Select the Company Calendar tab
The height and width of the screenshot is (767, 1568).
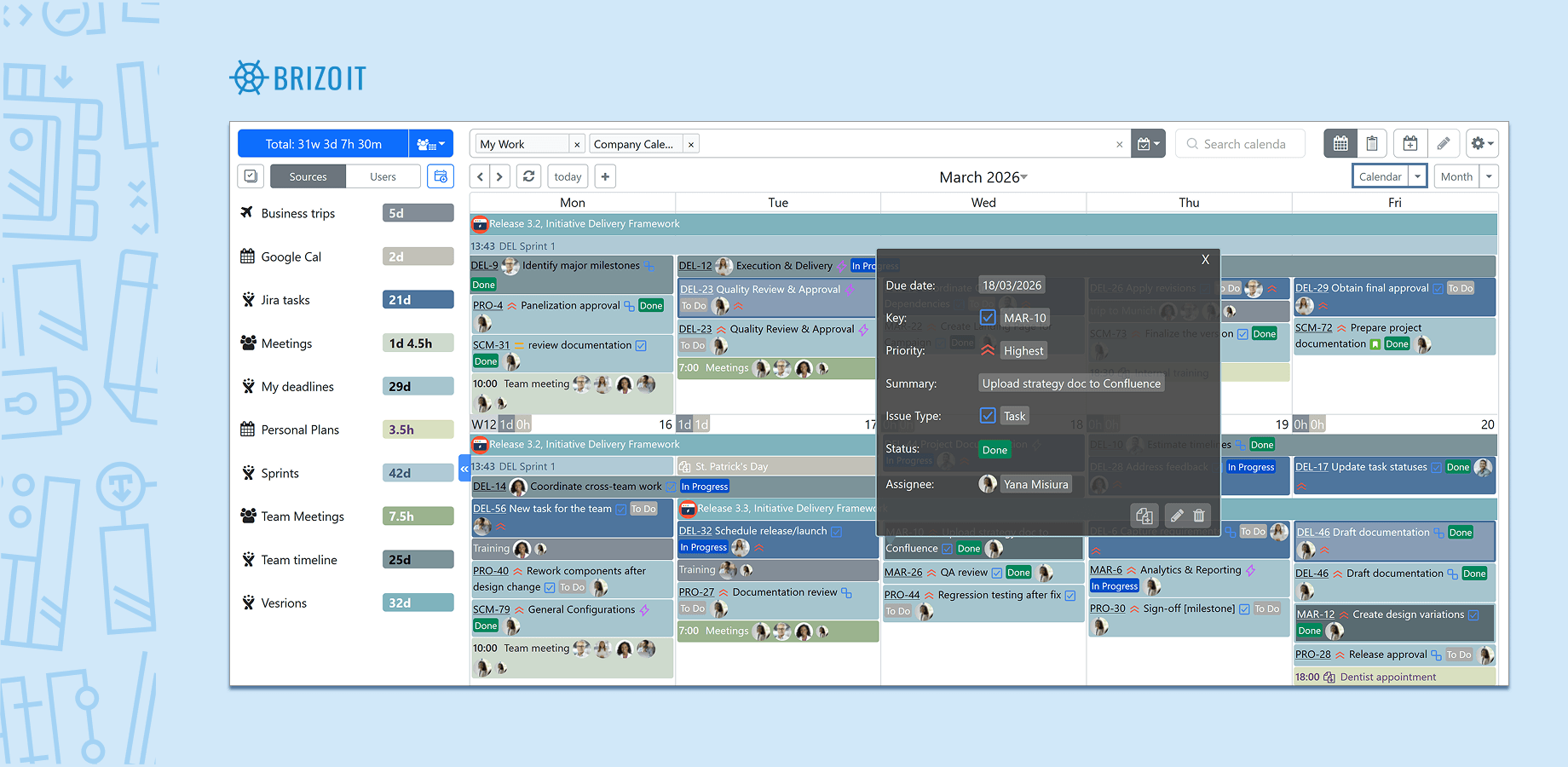point(635,144)
